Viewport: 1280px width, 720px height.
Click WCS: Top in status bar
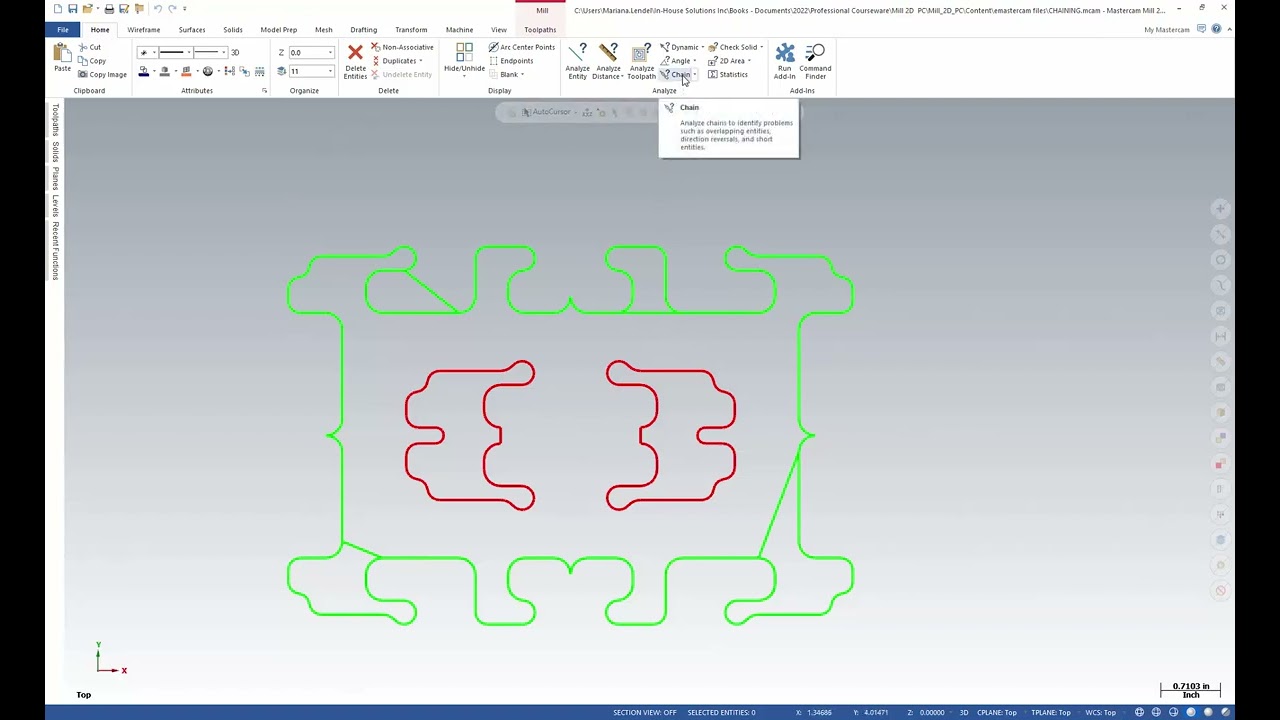point(1100,712)
